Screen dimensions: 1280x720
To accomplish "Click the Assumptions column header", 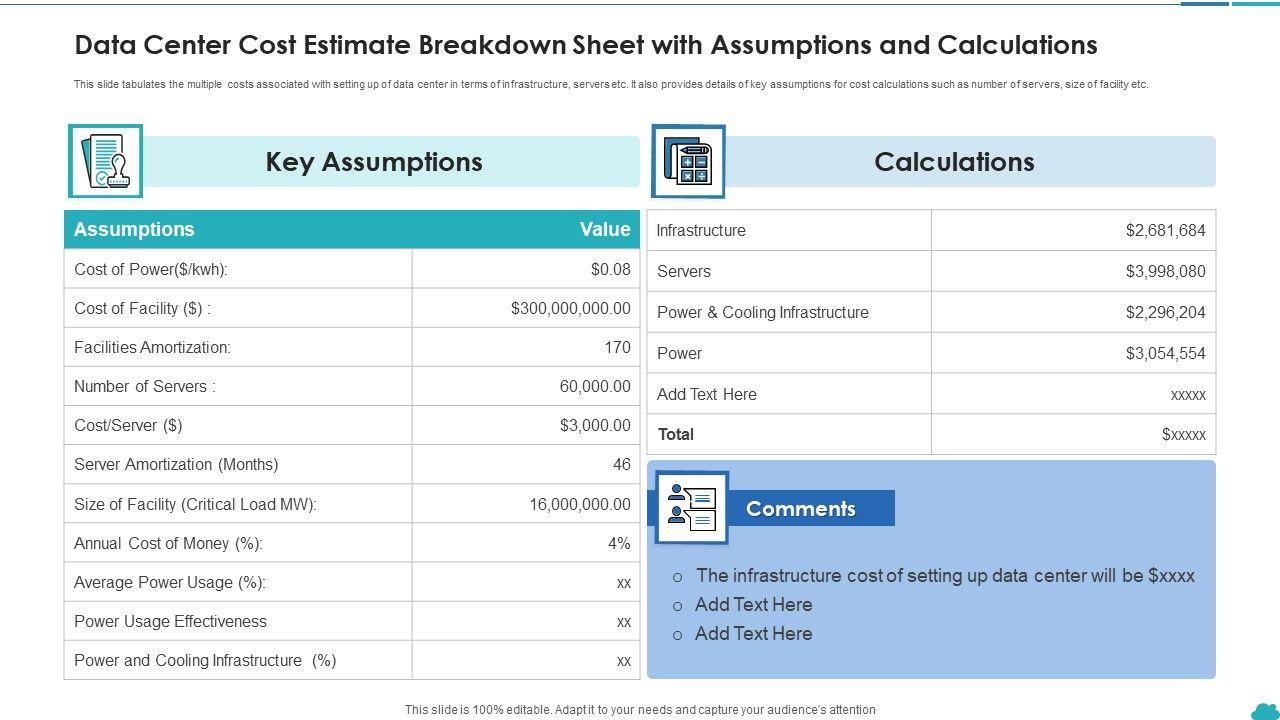I will tap(134, 229).
